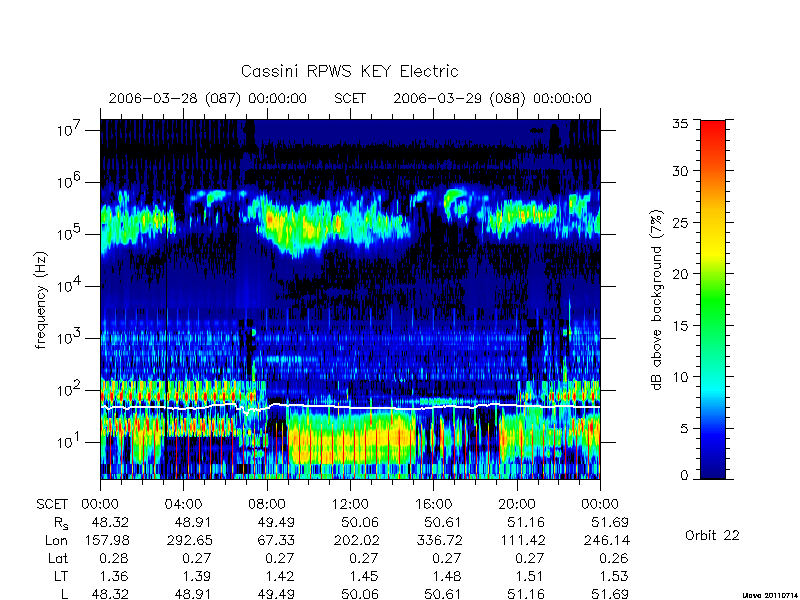Click Lon value '67.33'
Image resolution: width=800 pixels, height=600 pixels.
click(x=277, y=540)
